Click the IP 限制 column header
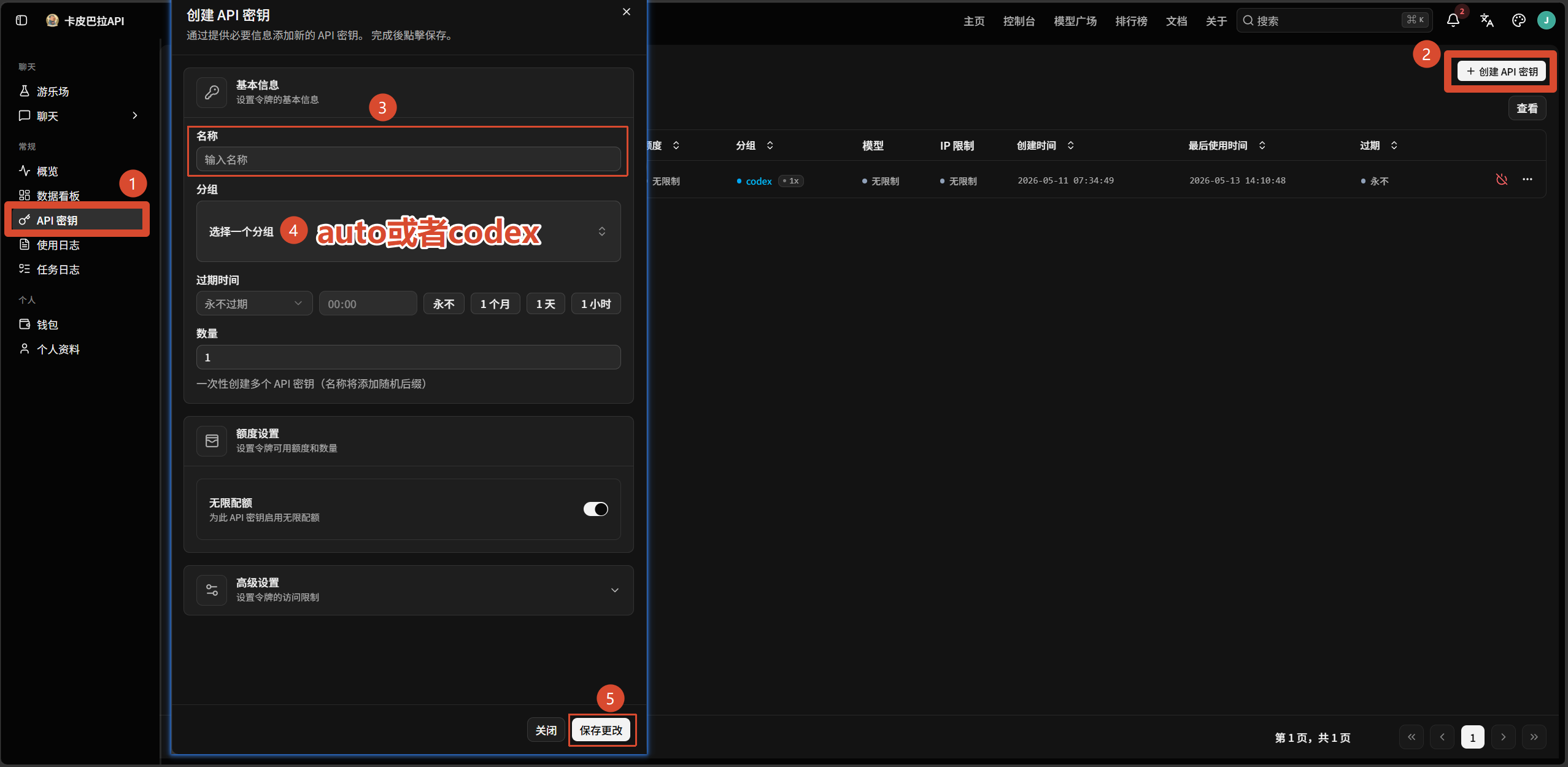Screen dimensions: 1568x767 coord(957,145)
